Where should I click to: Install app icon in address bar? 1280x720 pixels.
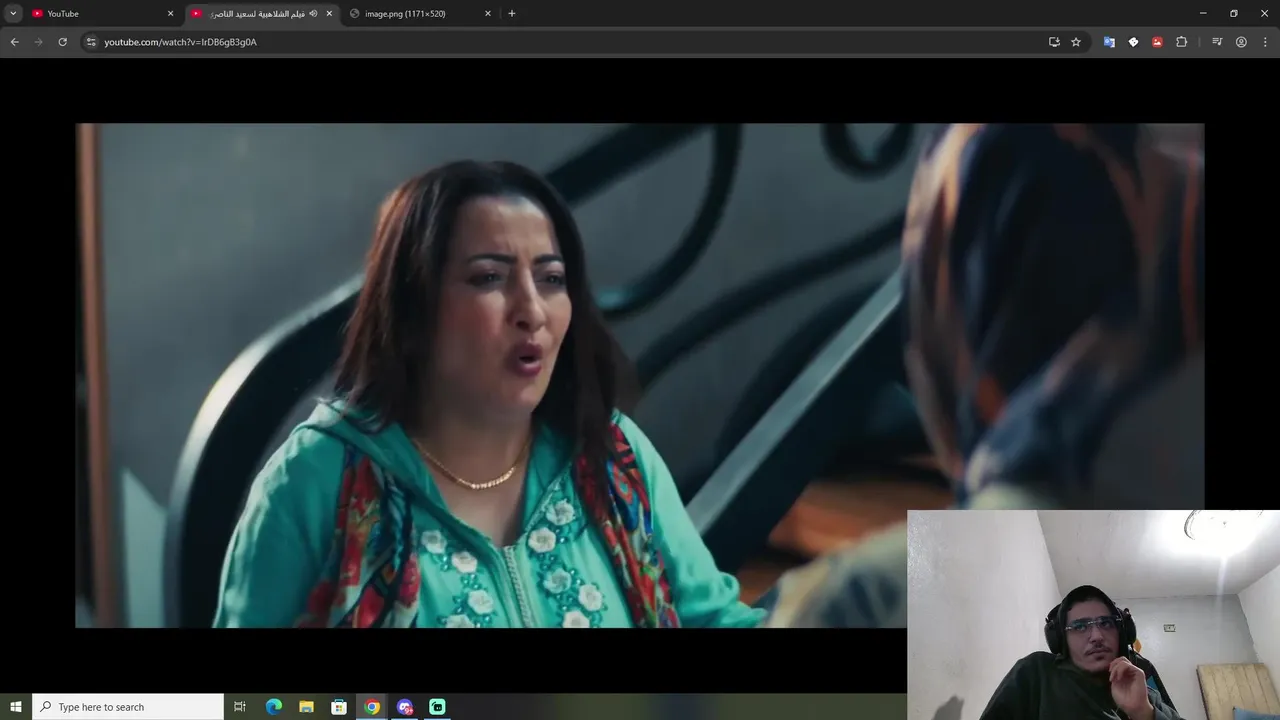pos(1054,42)
